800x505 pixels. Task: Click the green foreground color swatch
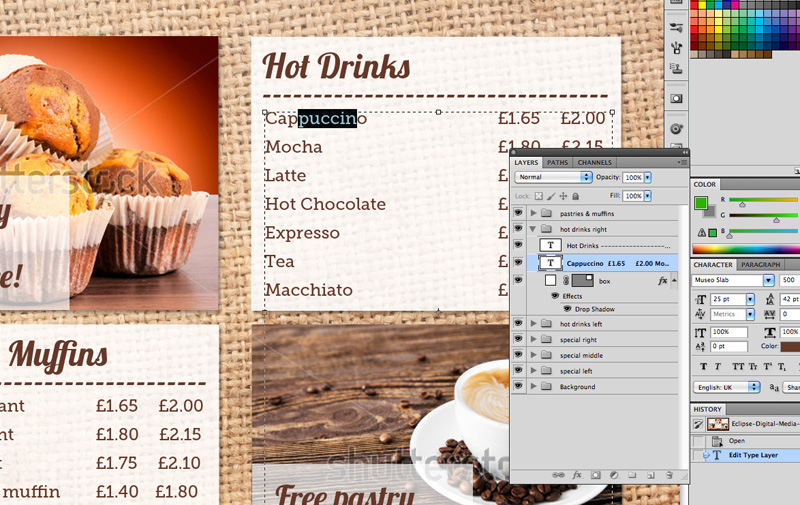tap(701, 203)
